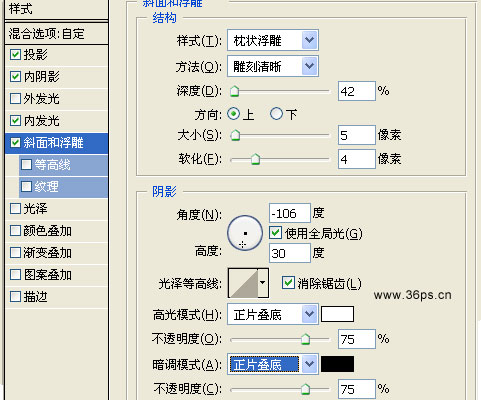Select the 内阴影 inner shadow list row

(x=57, y=77)
